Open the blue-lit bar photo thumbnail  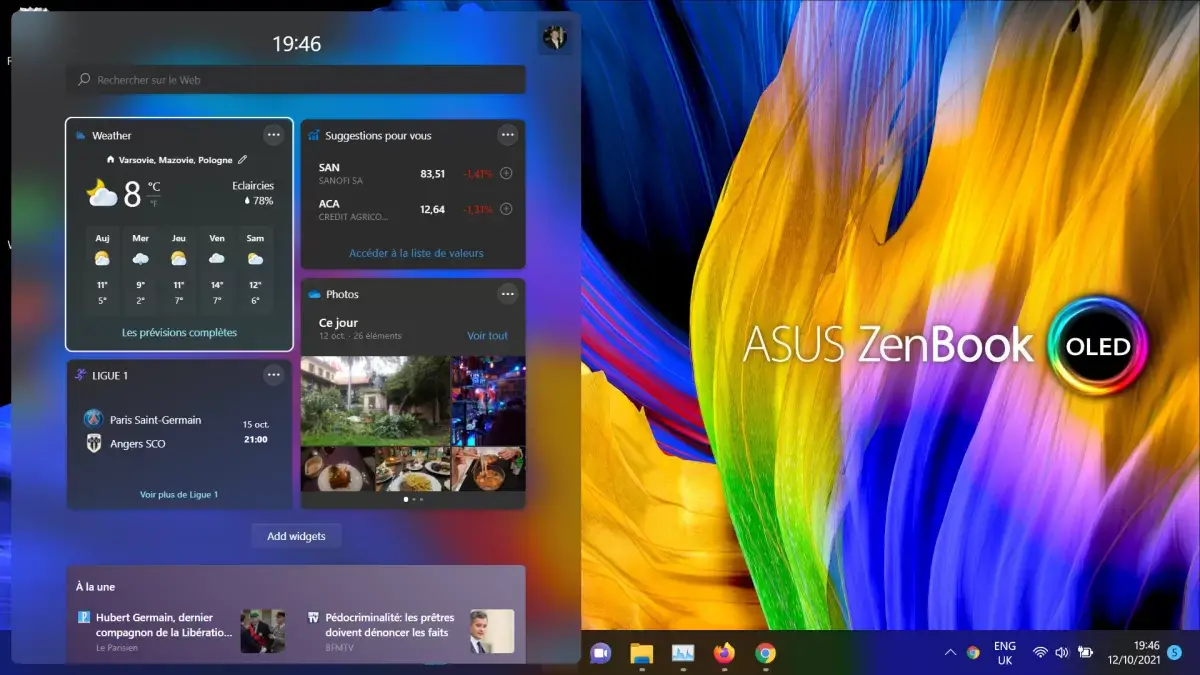(x=488, y=400)
